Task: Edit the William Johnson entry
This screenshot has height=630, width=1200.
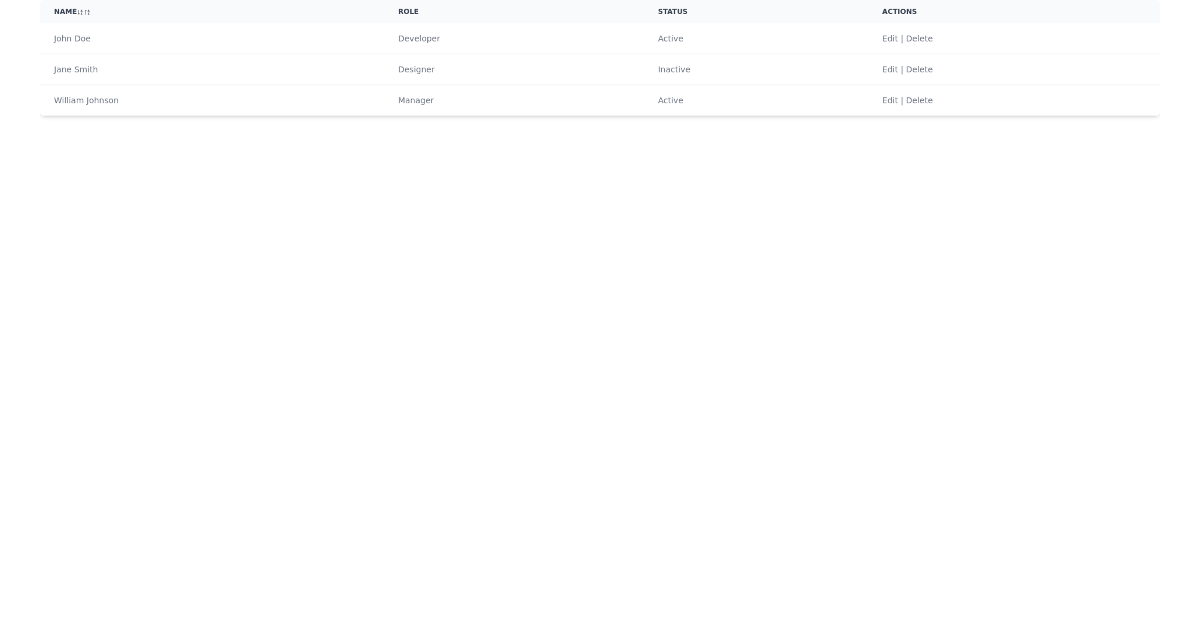Action: (889, 100)
